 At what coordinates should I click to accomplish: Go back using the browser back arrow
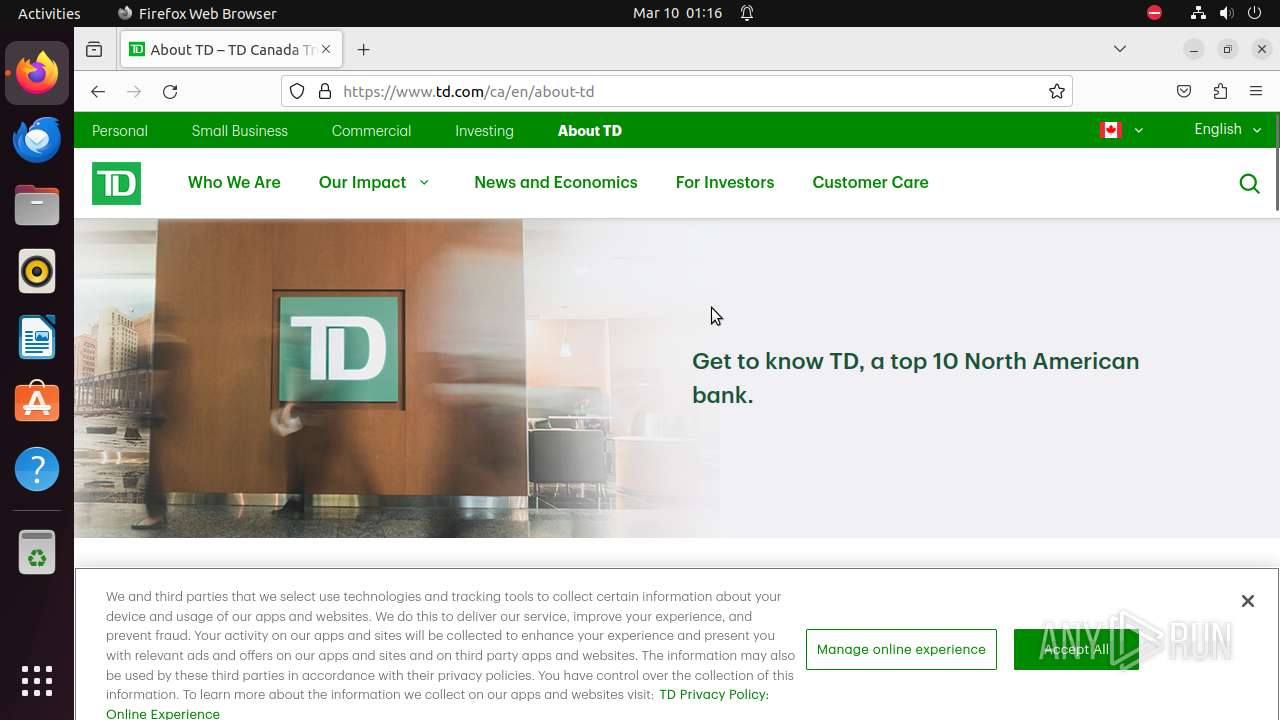97,91
